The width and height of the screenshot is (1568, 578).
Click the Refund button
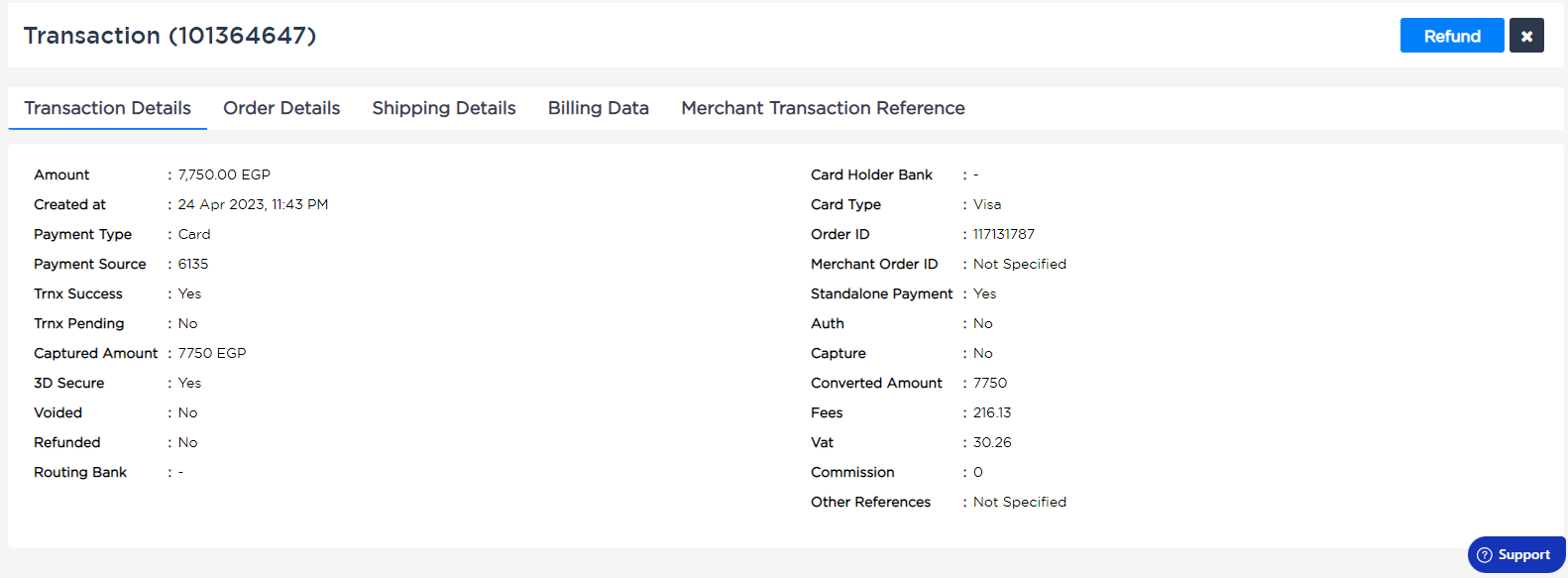coord(1452,36)
